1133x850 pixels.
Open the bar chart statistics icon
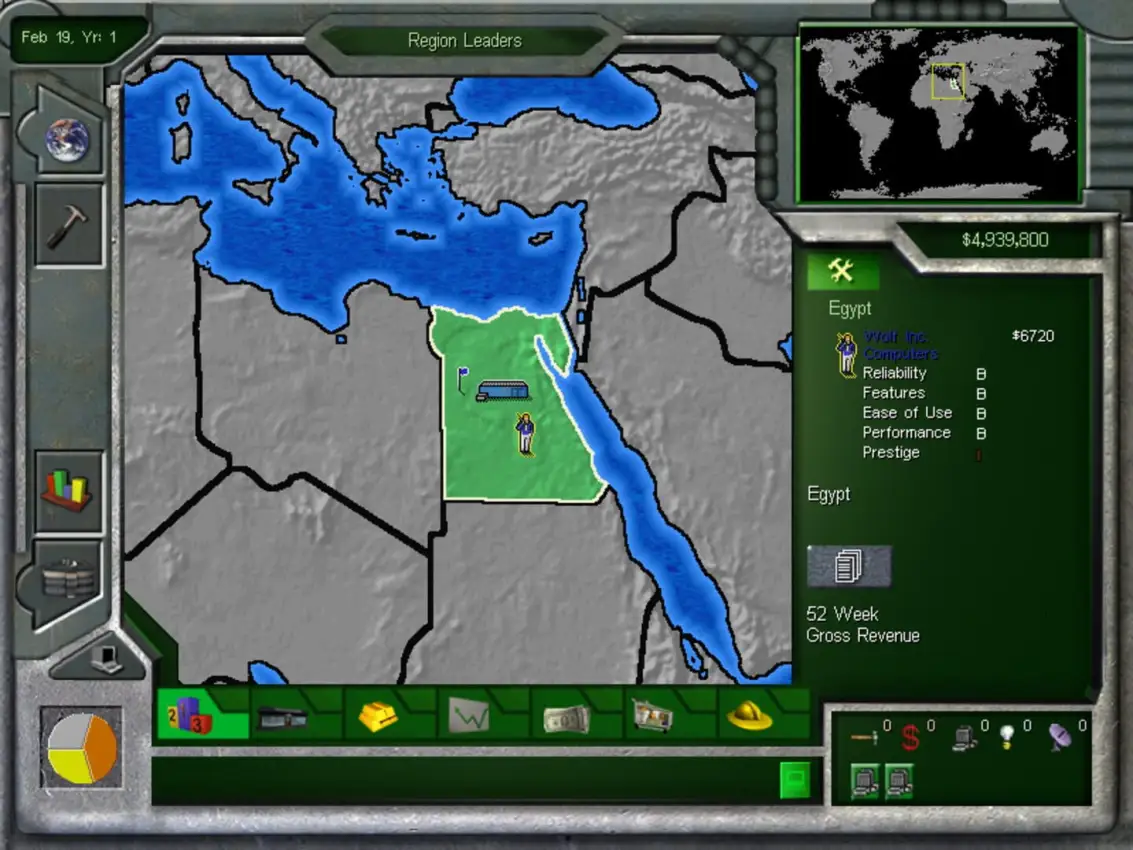point(68,489)
